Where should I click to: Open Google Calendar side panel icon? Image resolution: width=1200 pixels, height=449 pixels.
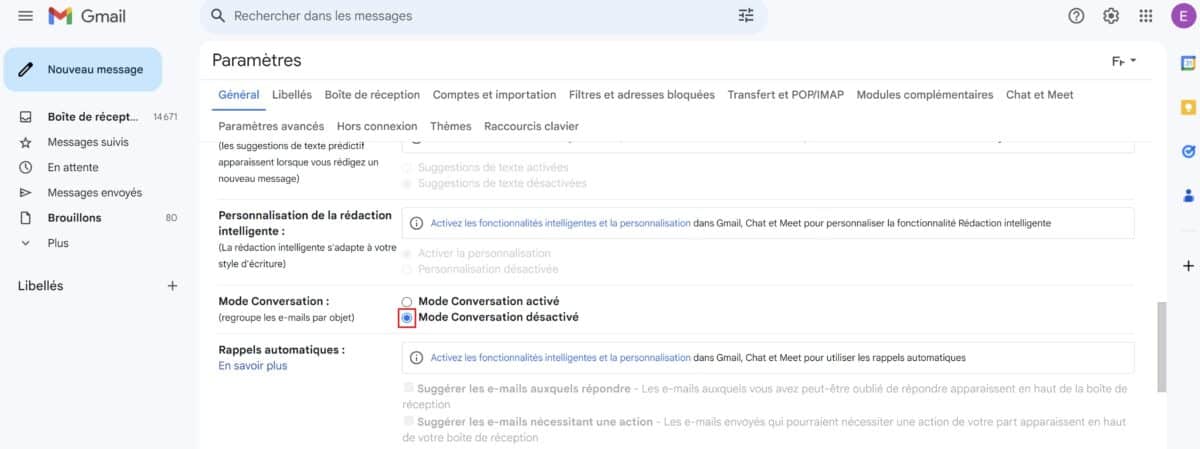1188,62
